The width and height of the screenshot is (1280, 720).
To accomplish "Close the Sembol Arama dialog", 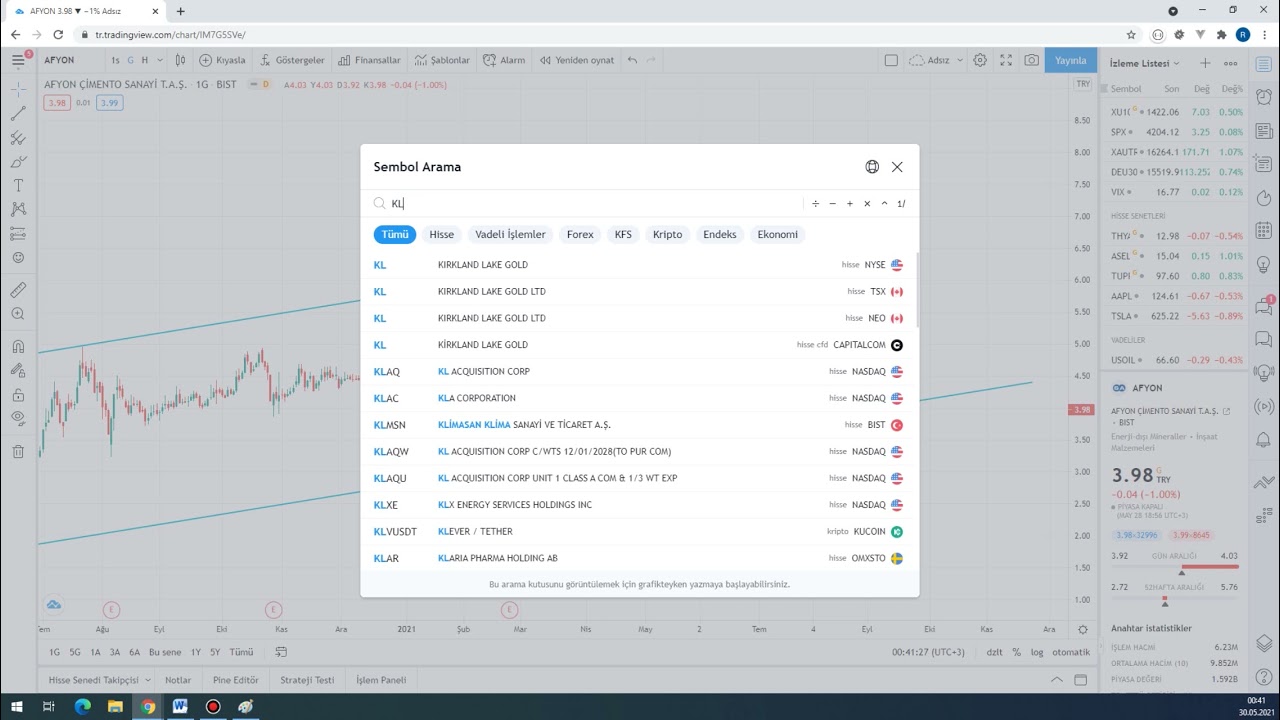I will (x=897, y=167).
